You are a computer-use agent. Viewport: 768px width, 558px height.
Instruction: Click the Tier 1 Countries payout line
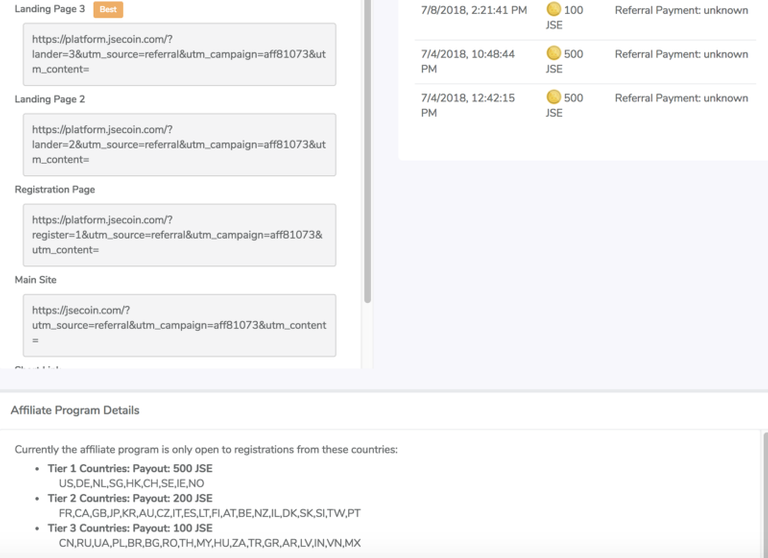[130, 468]
